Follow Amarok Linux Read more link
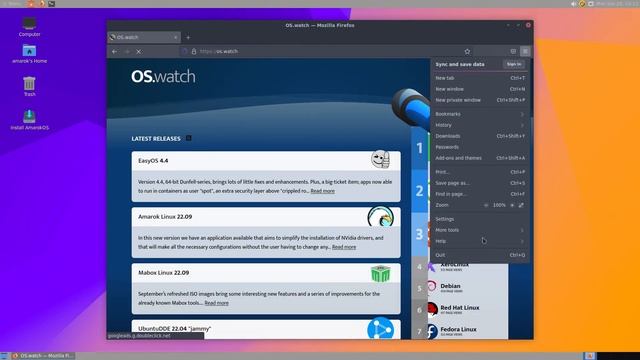 pyautogui.click(x=344, y=247)
